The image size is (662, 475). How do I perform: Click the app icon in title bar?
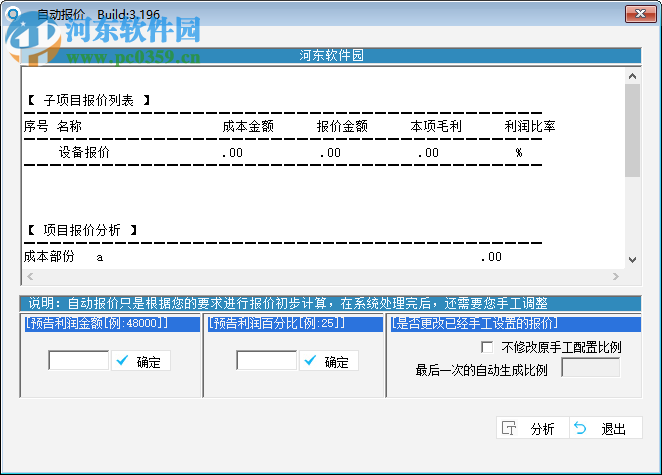tap(14, 15)
